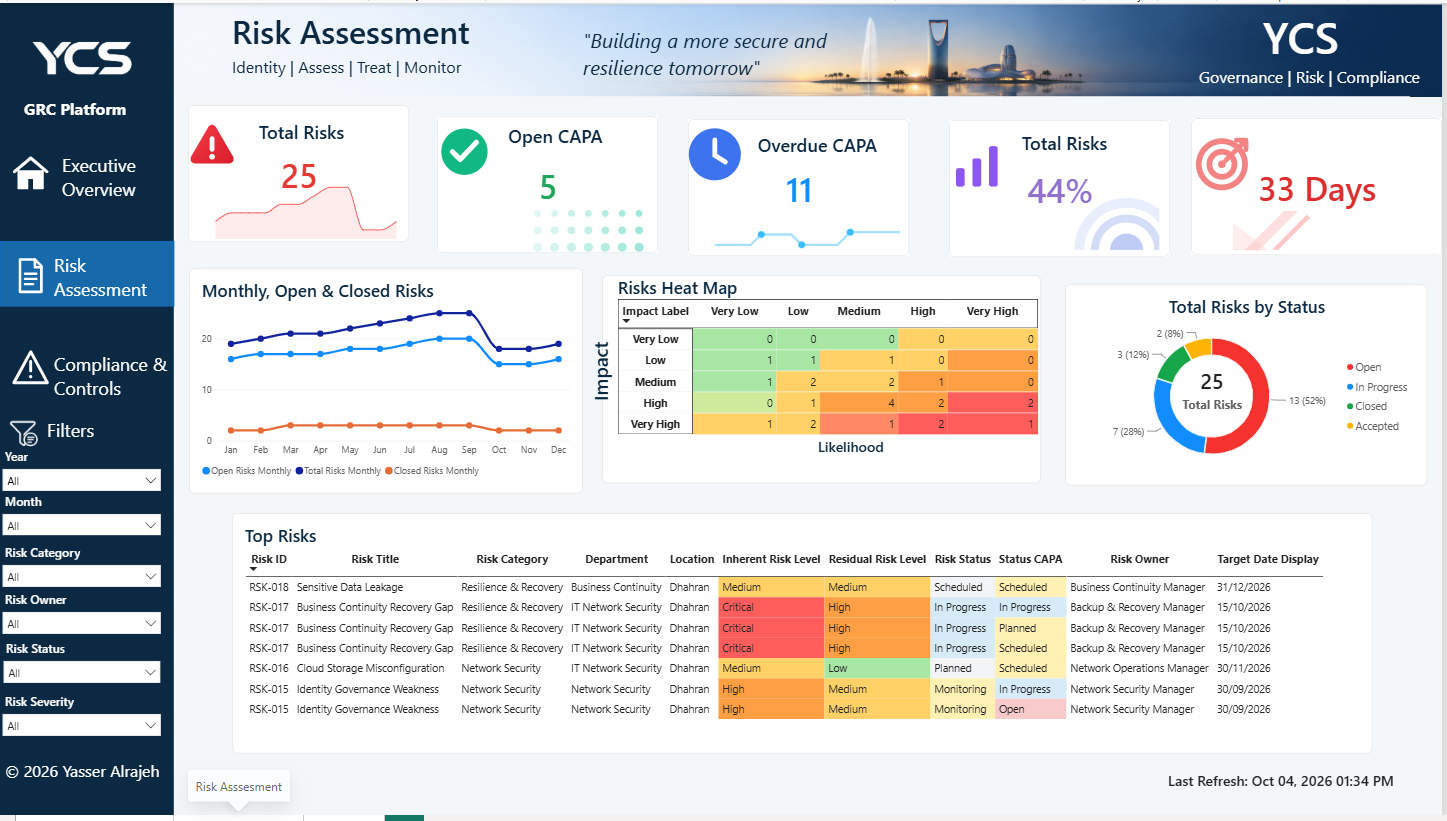Toggle the Closed legend item in donut legend
The width and height of the screenshot is (1447, 821).
[x=1366, y=406]
